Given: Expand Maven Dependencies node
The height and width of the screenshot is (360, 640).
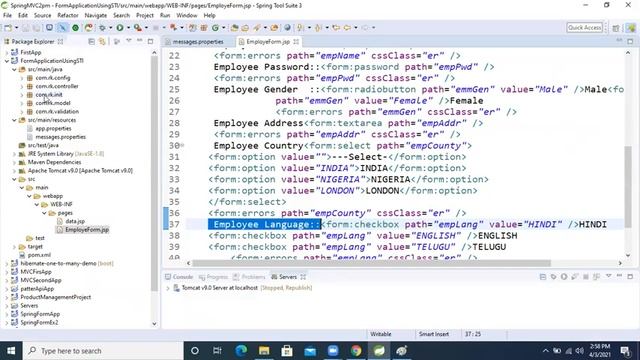Looking at the screenshot, I should click(x=14, y=162).
